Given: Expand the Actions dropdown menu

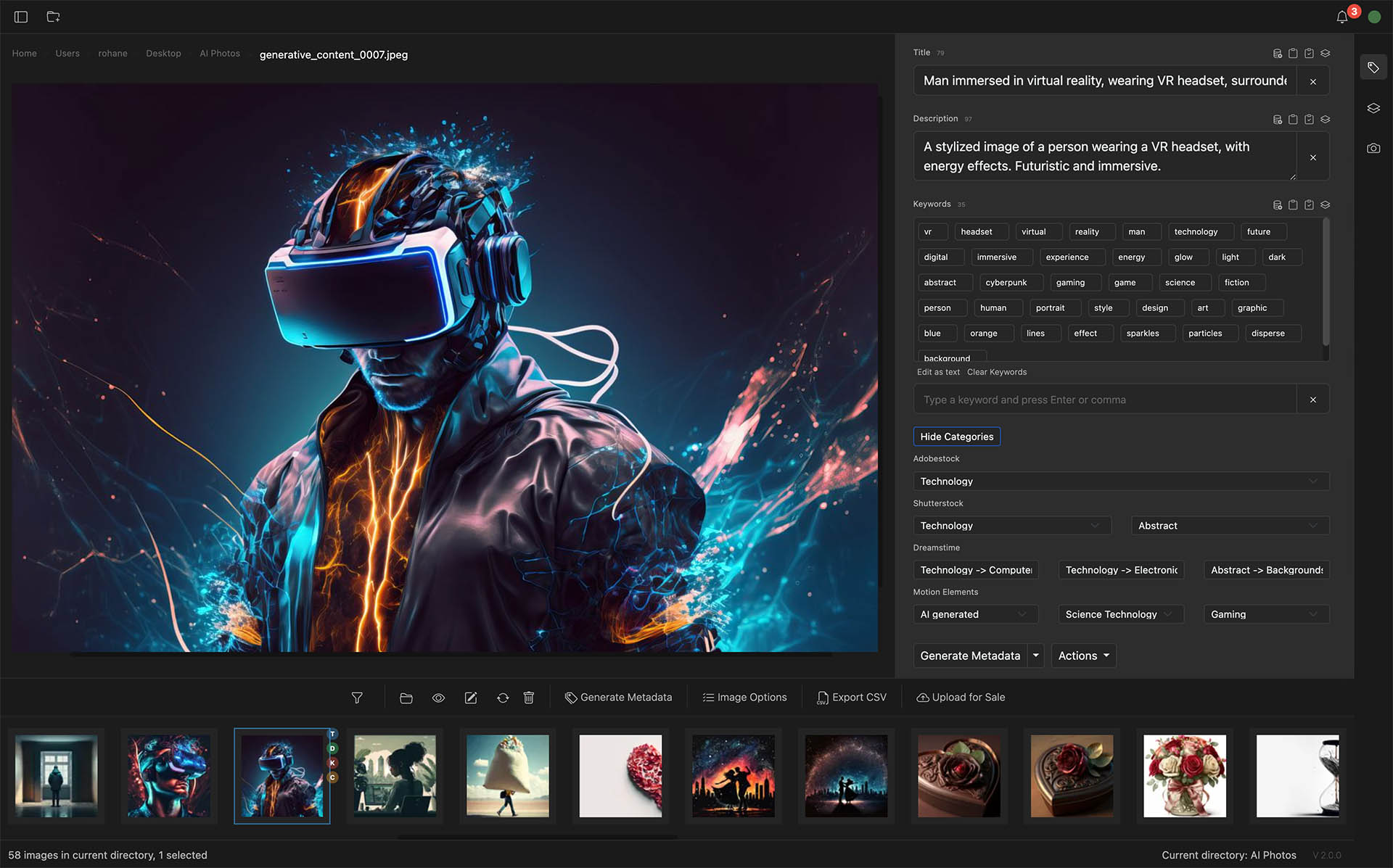Looking at the screenshot, I should (1084, 655).
